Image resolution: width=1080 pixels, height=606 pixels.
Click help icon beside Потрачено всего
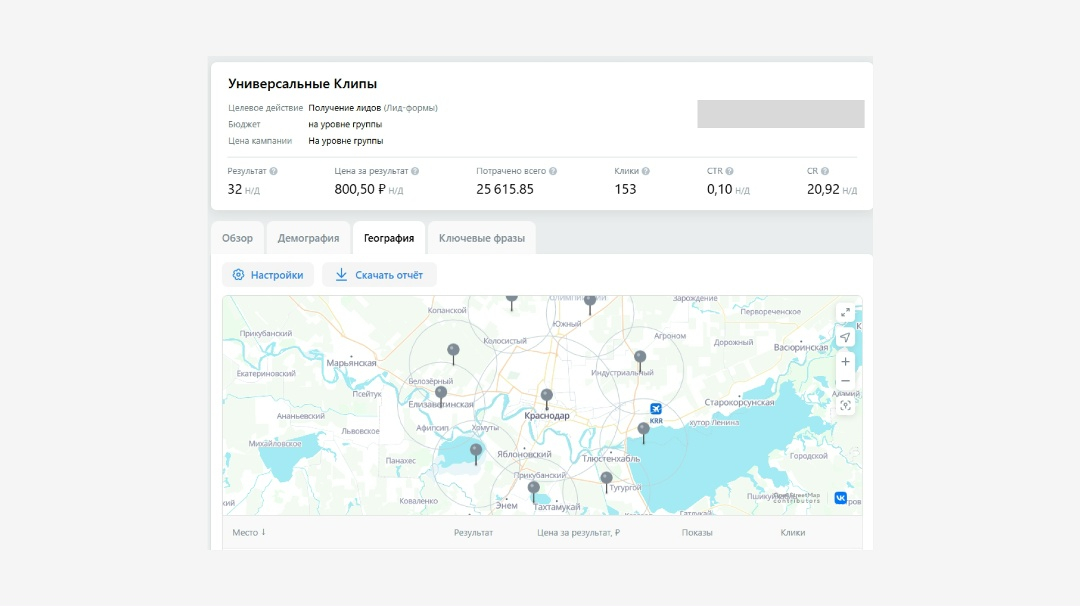[553, 171]
